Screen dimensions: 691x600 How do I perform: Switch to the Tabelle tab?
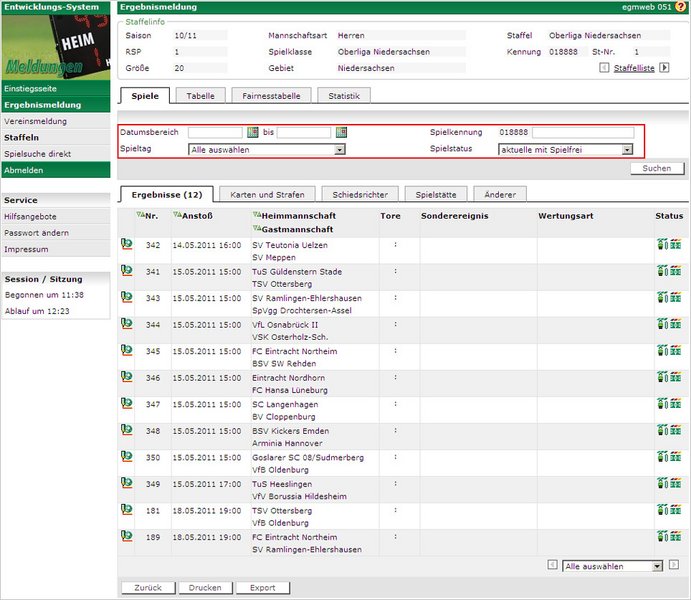[x=200, y=96]
